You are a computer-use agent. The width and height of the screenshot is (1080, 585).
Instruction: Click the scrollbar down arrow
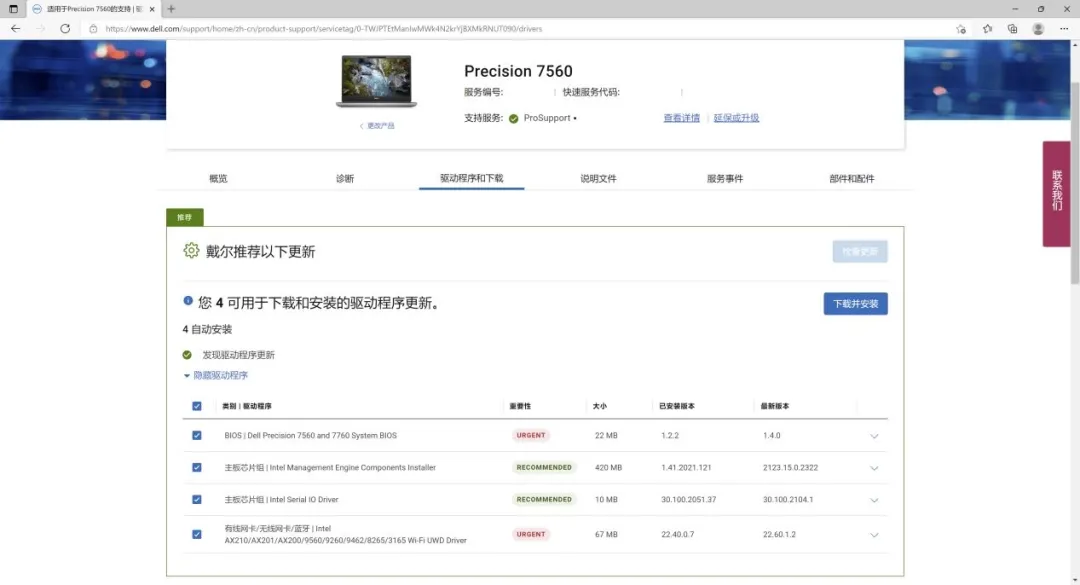tap(1074, 580)
